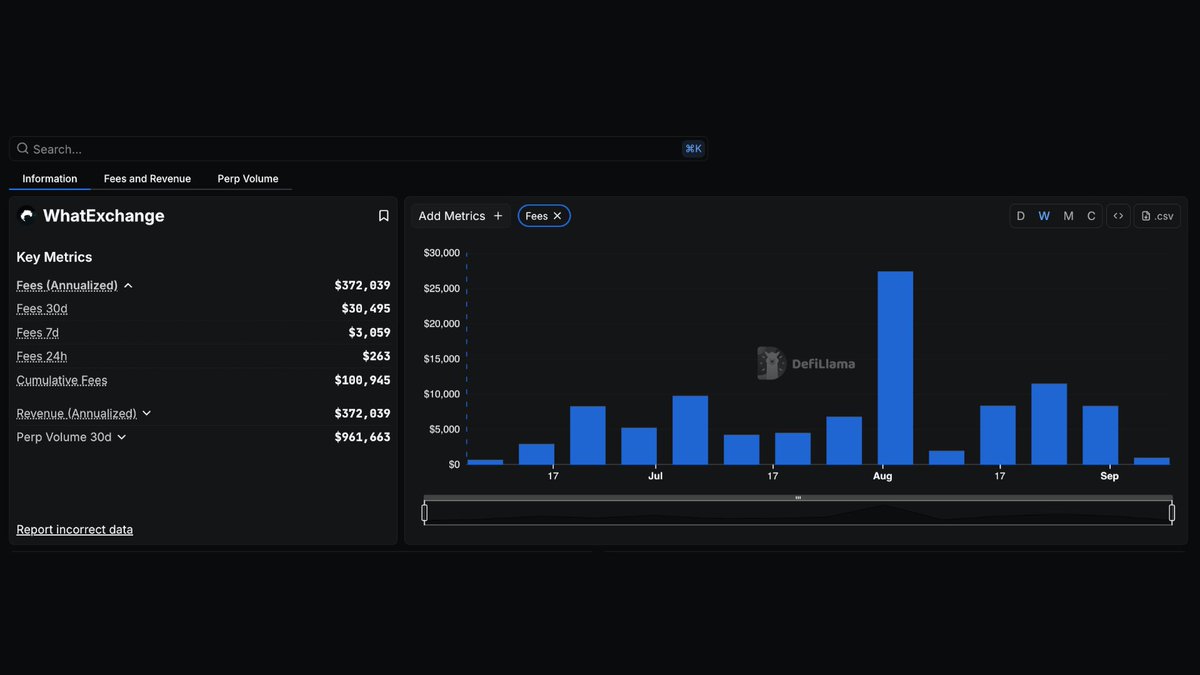Click the WhatExchange title text
The height and width of the screenshot is (675, 1200).
pyautogui.click(x=104, y=216)
